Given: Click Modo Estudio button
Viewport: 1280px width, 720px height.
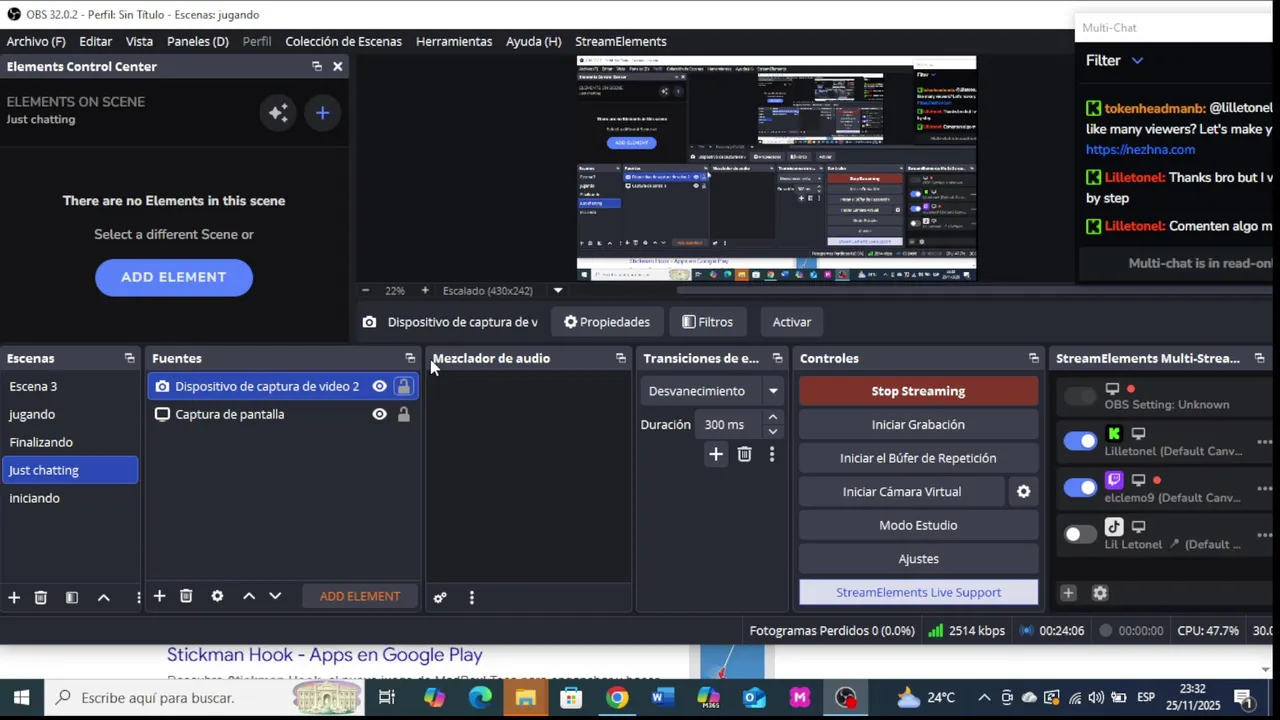Looking at the screenshot, I should (x=918, y=525).
